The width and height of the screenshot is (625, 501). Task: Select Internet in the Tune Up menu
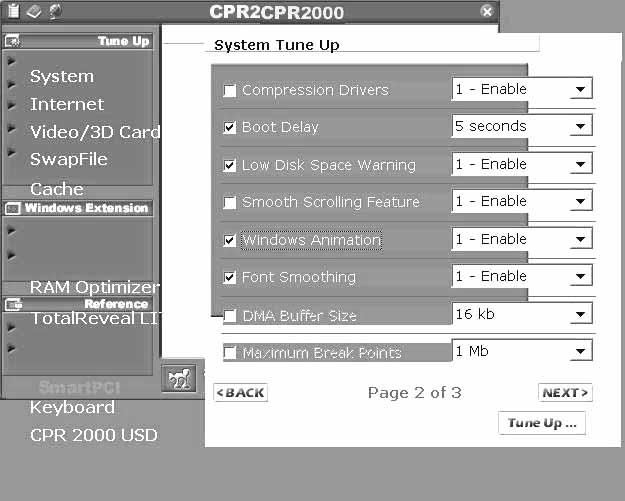[x=67, y=104]
